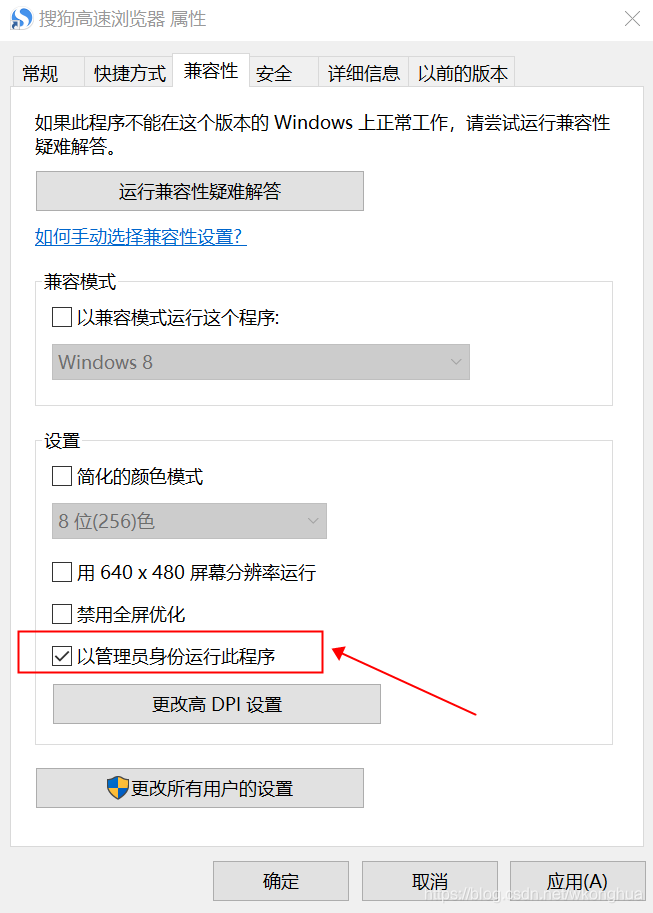
Task: Close the properties dialog with the X
Action: coord(632,19)
